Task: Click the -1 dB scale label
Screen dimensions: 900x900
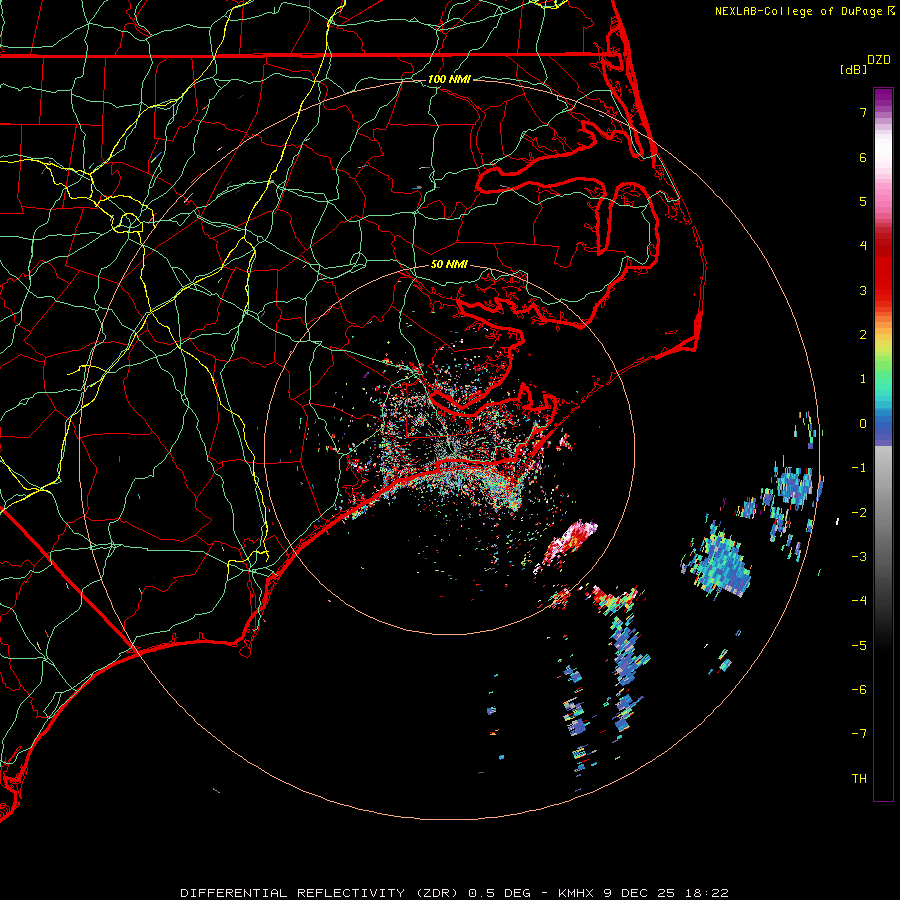Action: coord(859,468)
